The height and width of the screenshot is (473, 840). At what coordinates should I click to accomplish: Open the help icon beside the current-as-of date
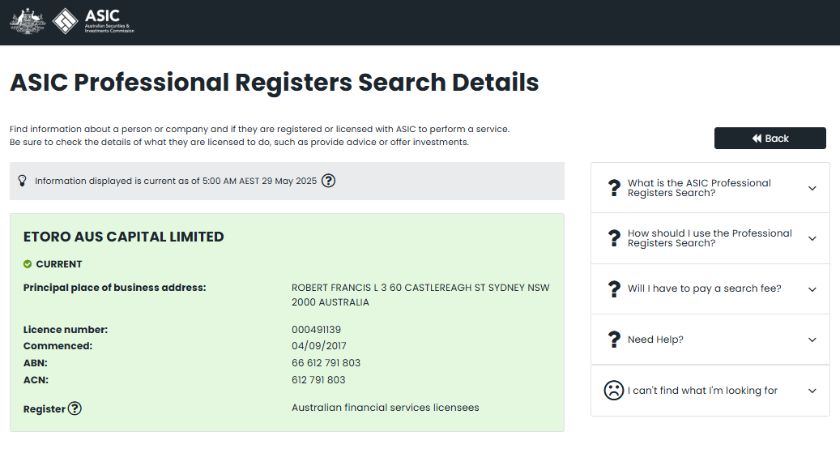pyautogui.click(x=328, y=181)
